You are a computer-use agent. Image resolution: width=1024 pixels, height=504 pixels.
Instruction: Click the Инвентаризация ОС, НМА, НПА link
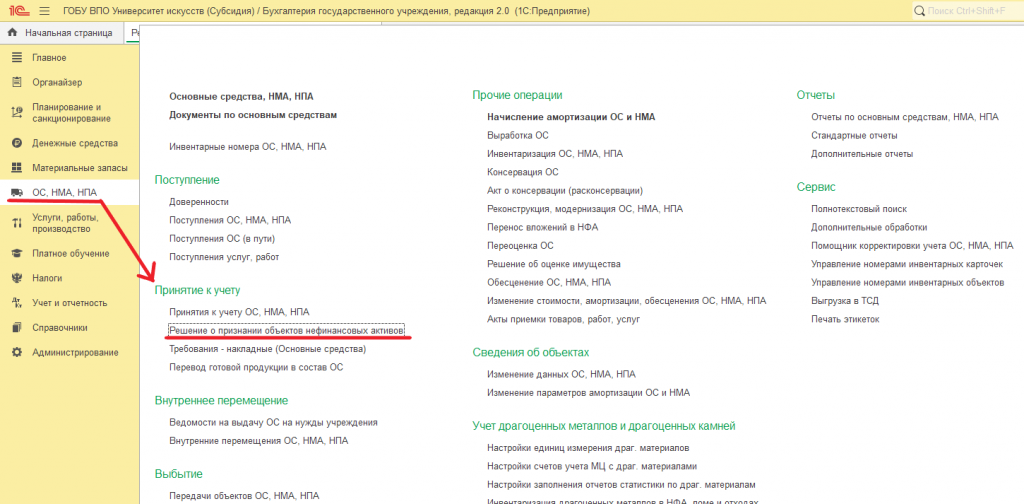click(554, 154)
